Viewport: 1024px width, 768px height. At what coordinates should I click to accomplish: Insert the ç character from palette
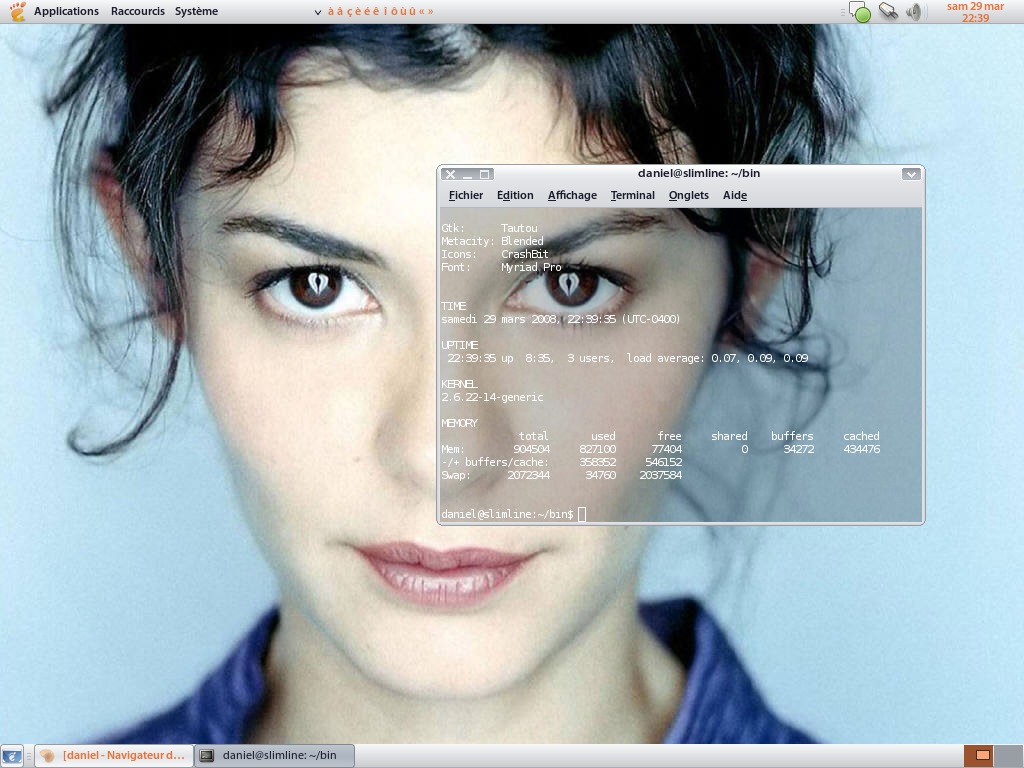tap(349, 11)
